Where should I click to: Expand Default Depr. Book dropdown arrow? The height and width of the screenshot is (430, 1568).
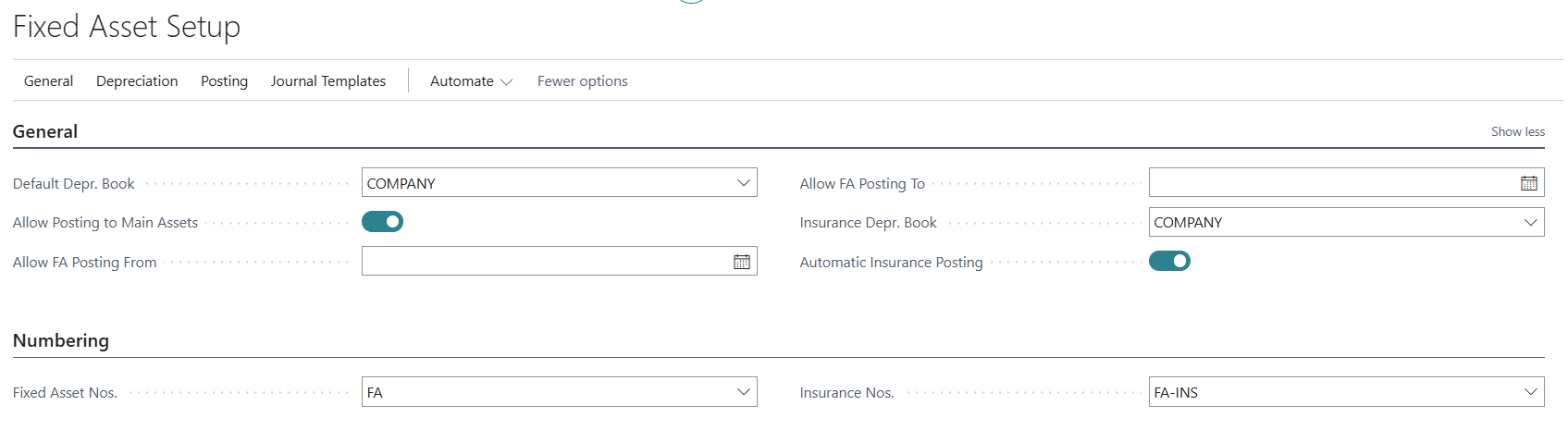coord(743,183)
